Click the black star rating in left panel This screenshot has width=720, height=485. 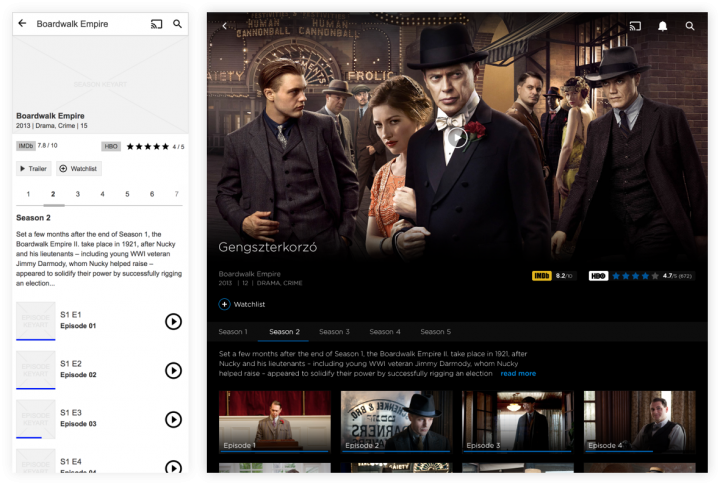click(148, 147)
